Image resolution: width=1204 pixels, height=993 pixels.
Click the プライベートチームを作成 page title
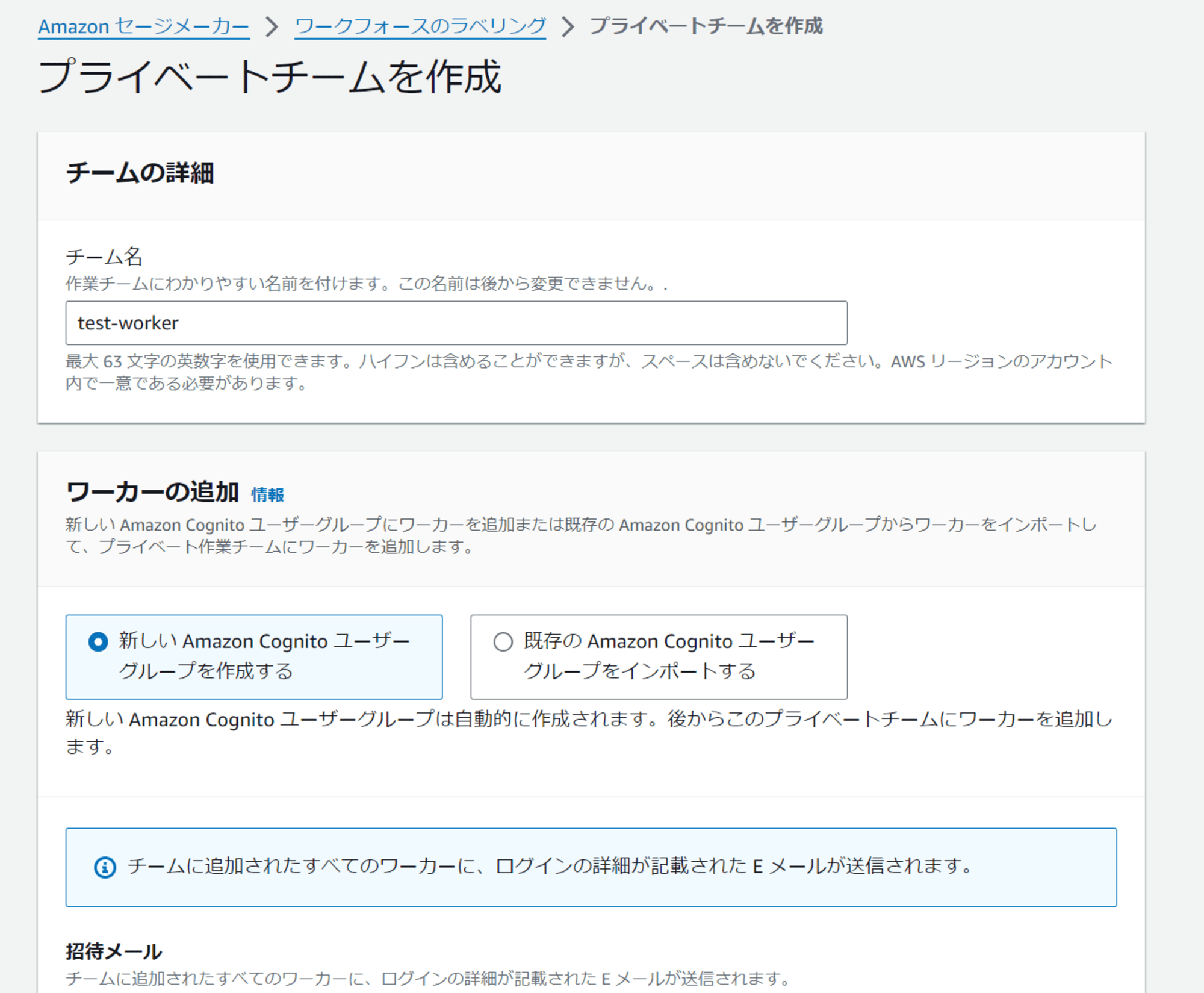coord(270,77)
